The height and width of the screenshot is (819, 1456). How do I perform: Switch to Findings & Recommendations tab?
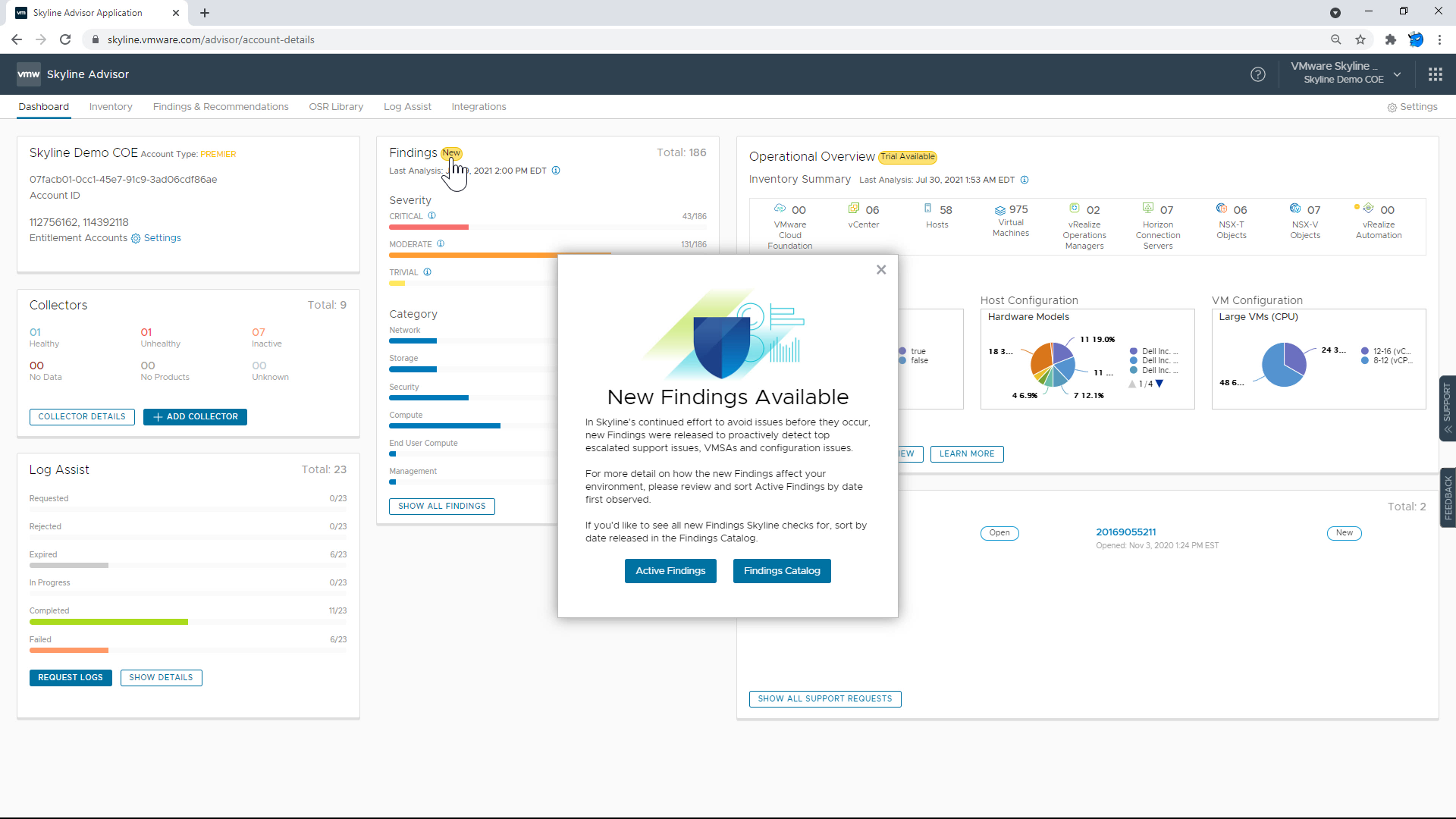tap(221, 107)
